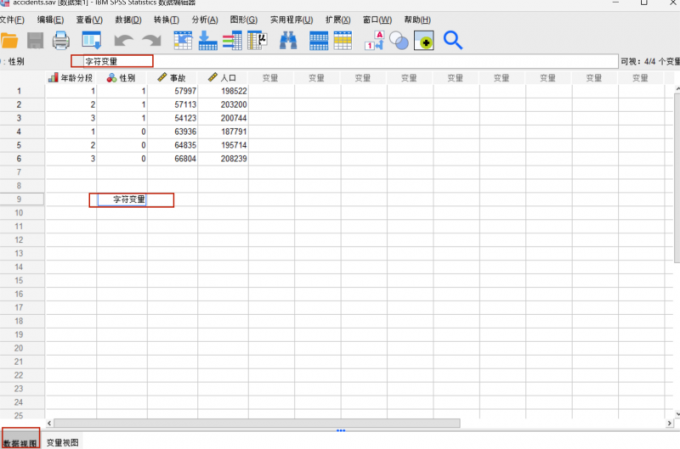The image size is (680, 449).
Task: Click the Find binoculars icon
Action: tap(288, 41)
